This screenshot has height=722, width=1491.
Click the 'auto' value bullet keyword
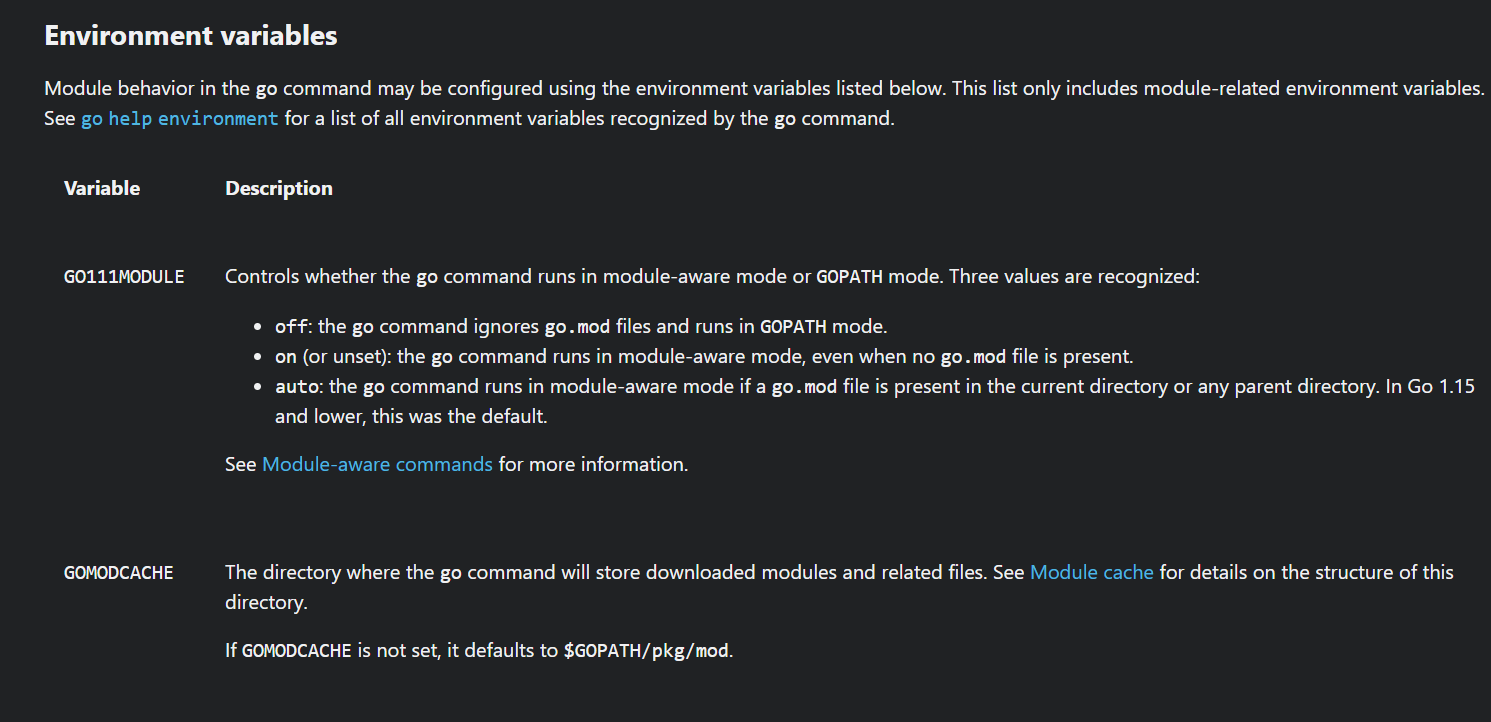click(x=297, y=386)
